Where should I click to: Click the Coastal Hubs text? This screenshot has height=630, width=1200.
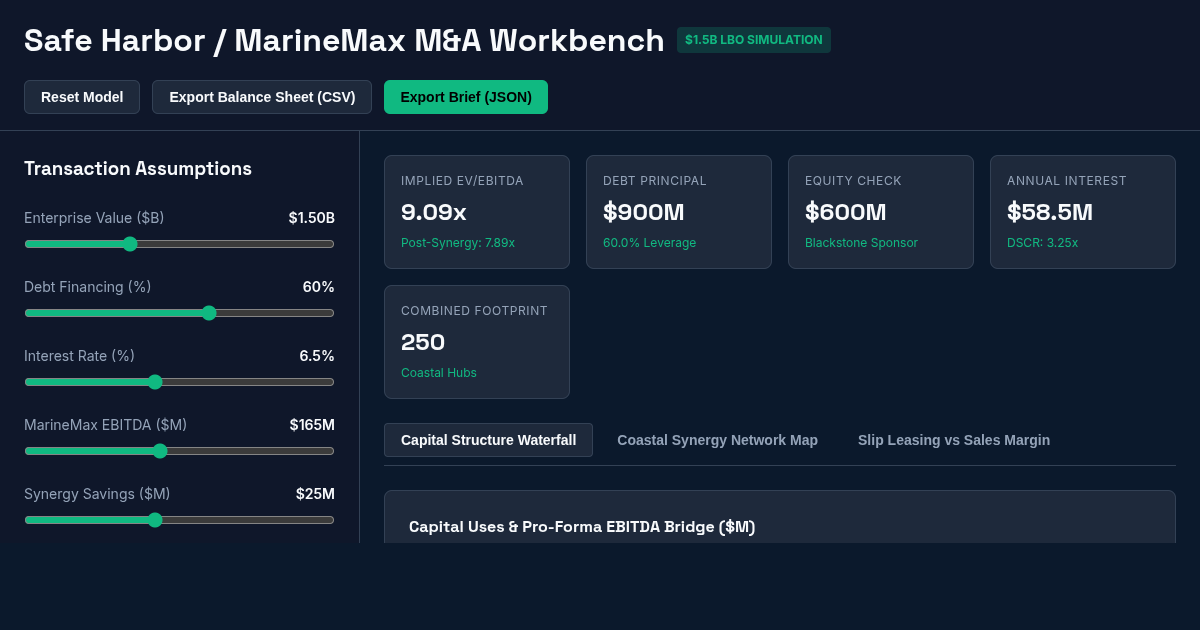(439, 373)
